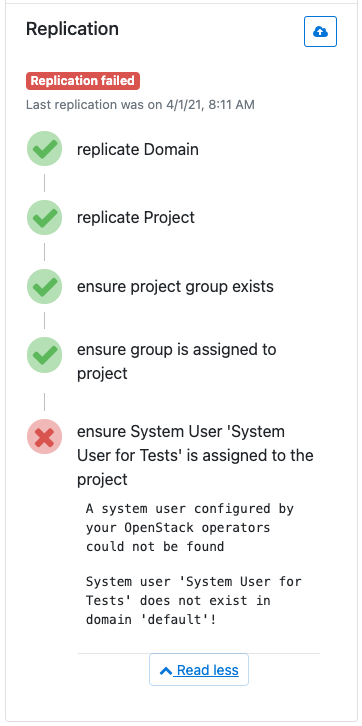
Task: Select the replicate Domain step label
Action: 137,150
